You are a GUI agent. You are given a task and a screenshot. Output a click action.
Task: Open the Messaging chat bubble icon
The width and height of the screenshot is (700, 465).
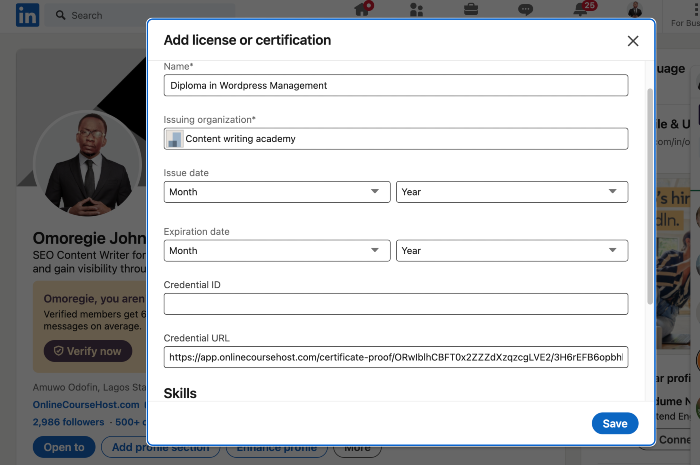coord(525,9)
